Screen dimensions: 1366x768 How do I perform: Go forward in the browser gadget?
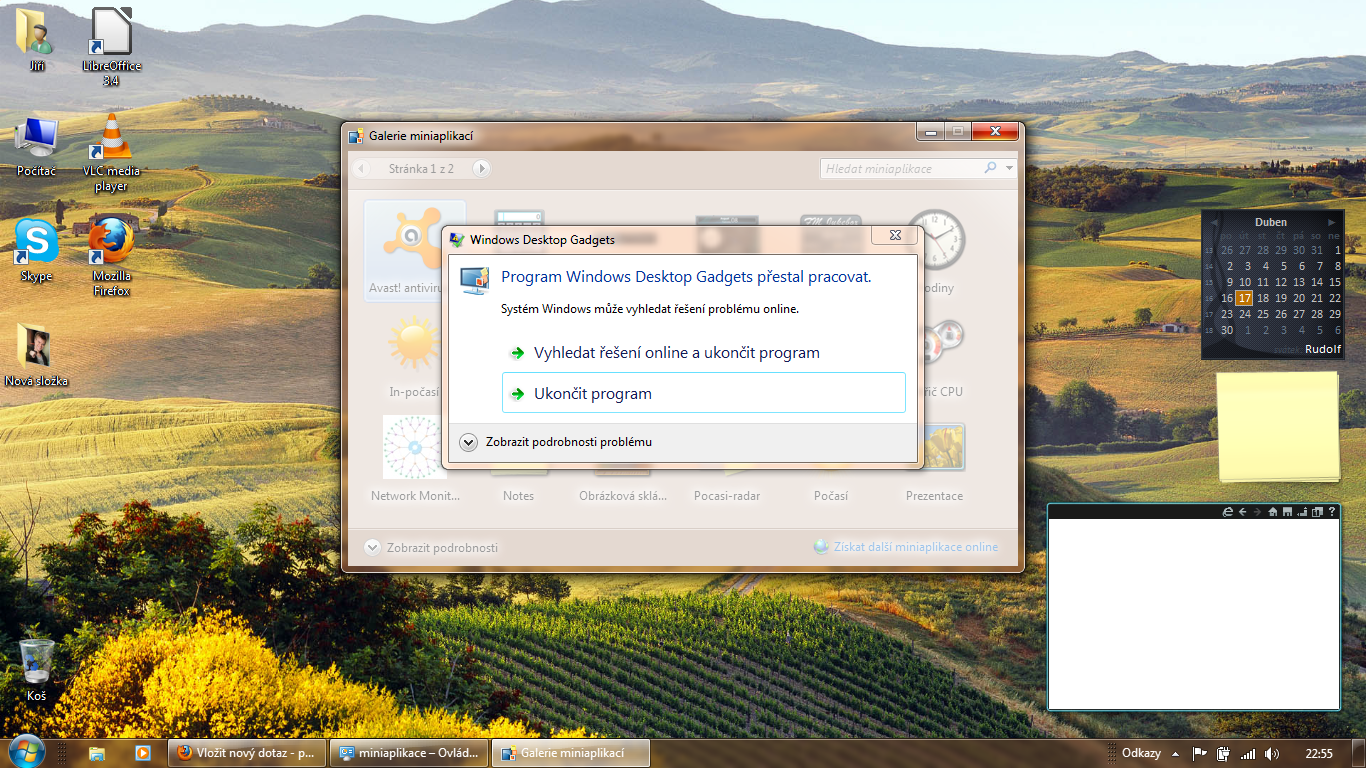pyautogui.click(x=1257, y=512)
